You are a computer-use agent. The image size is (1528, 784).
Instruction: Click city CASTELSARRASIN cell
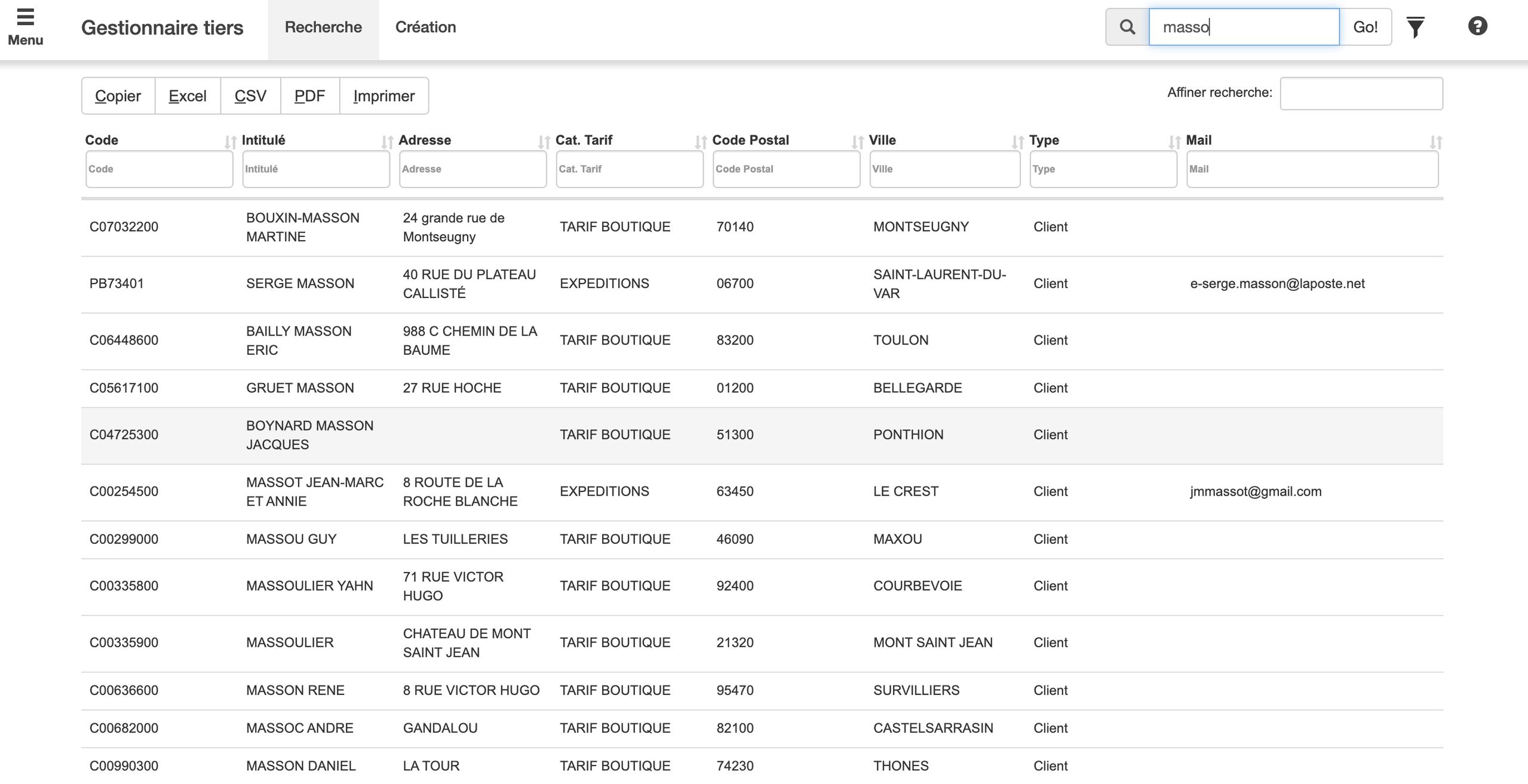coord(933,728)
